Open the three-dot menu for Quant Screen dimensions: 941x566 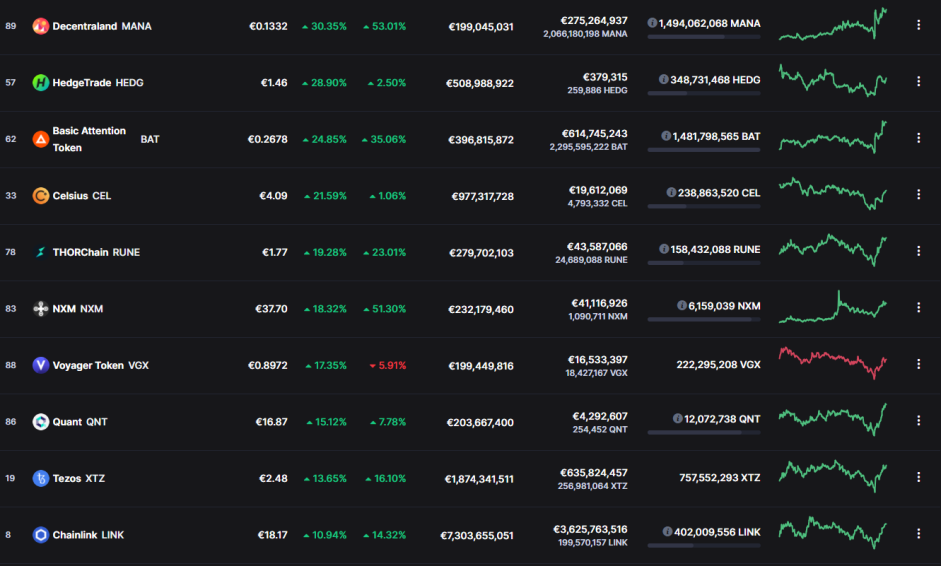tap(918, 421)
